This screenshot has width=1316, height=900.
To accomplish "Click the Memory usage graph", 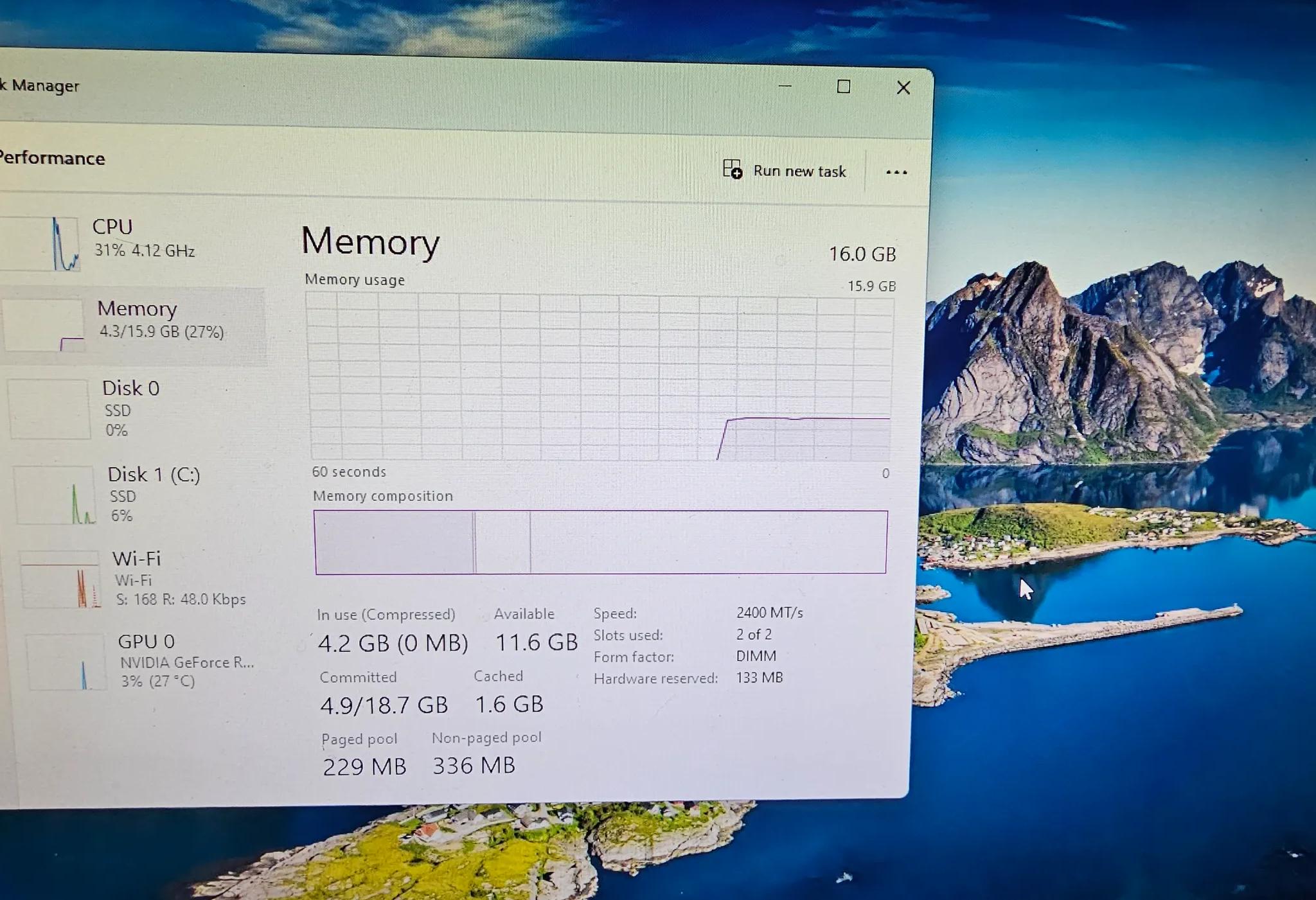I will click(601, 376).
